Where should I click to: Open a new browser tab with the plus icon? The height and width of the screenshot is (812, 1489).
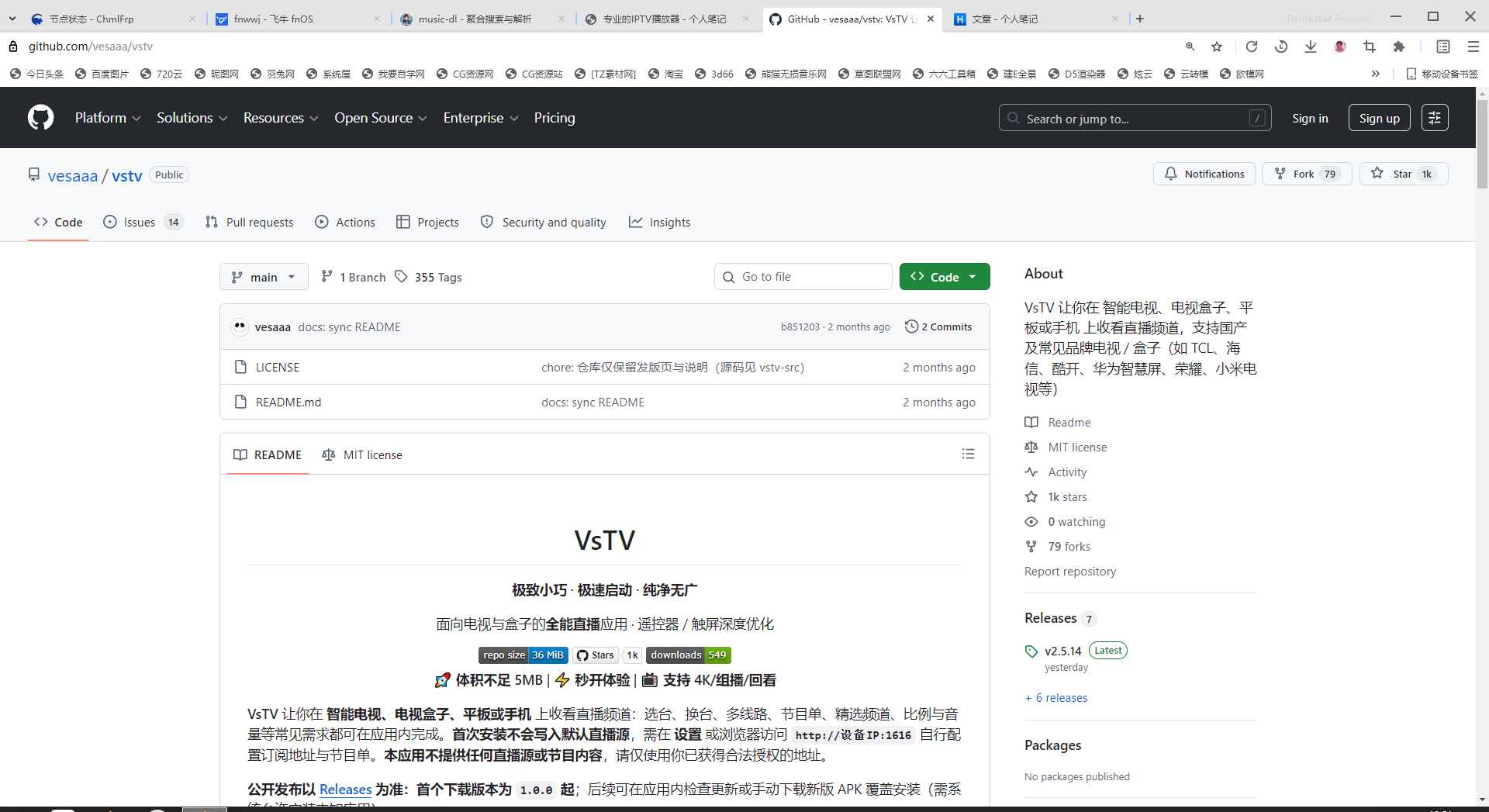[x=1140, y=19]
